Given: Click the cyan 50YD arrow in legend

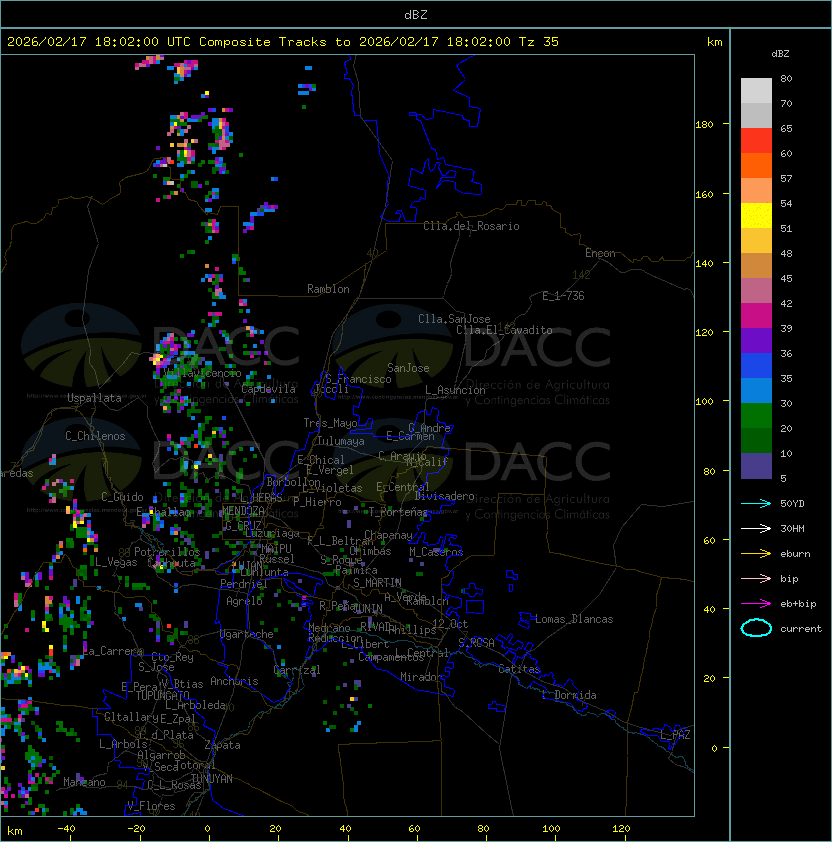Looking at the screenshot, I should click(x=756, y=504).
